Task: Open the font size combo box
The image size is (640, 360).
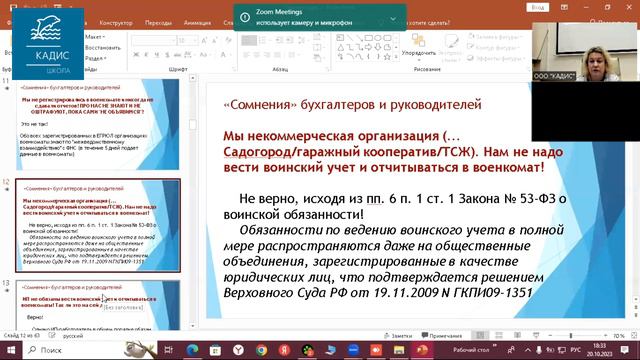Action: pos(188,40)
